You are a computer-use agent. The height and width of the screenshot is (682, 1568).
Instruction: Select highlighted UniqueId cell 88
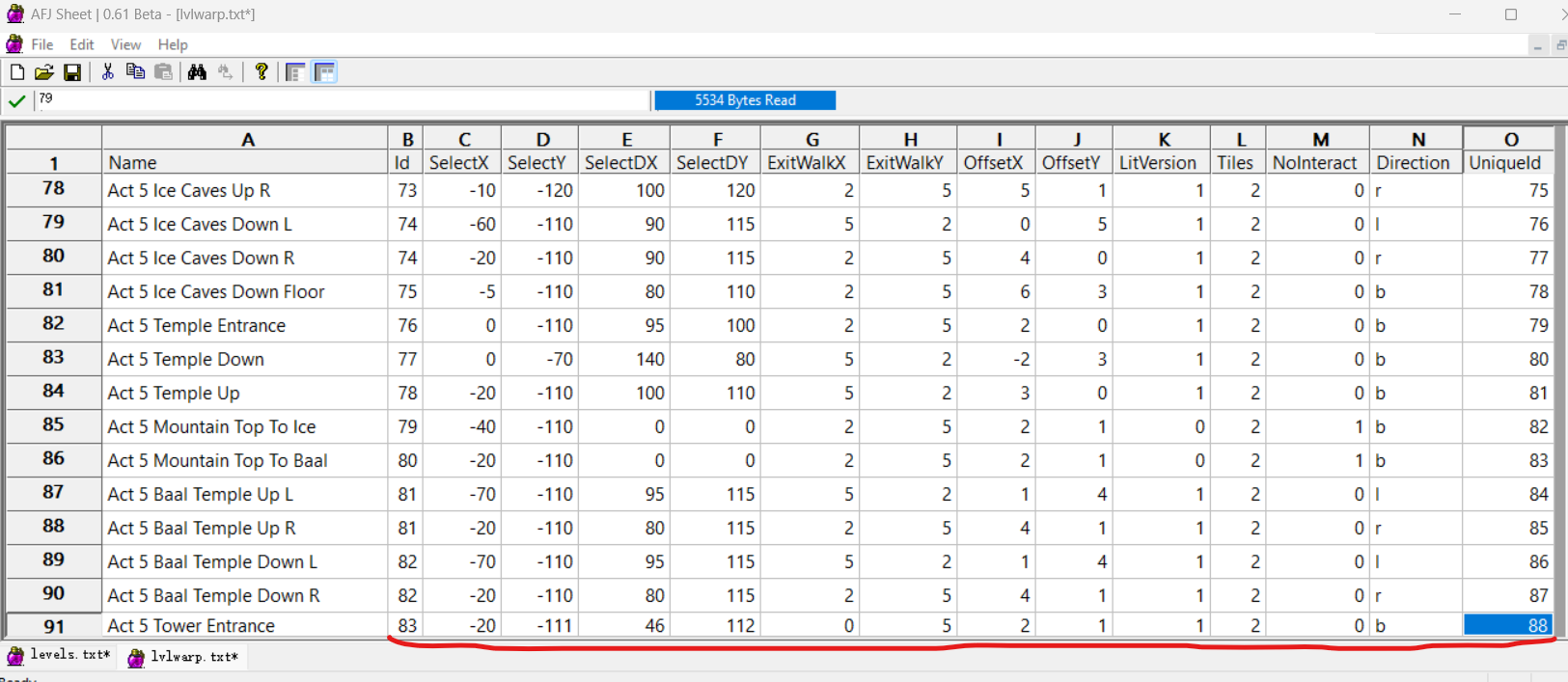click(x=1509, y=625)
